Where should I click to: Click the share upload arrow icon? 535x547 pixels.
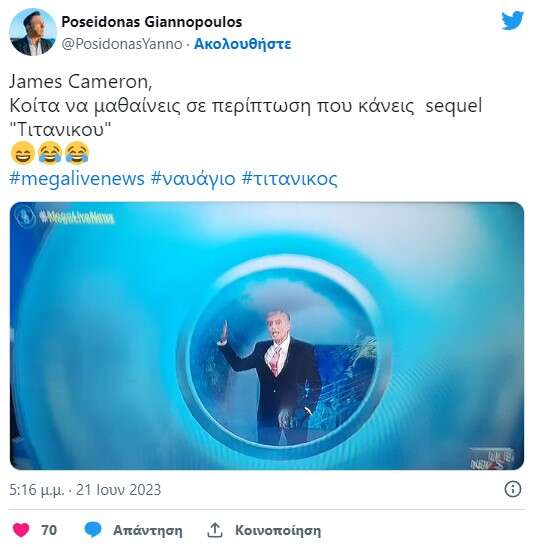pyautogui.click(x=215, y=530)
